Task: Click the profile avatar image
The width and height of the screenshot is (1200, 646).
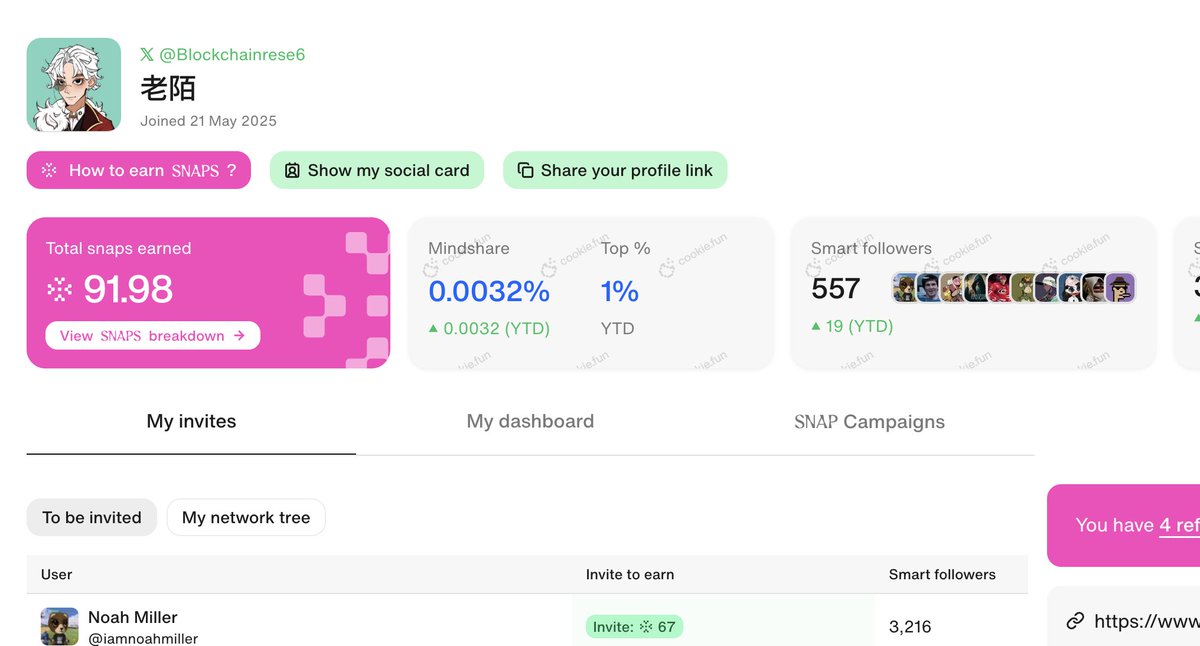Action: pyautogui.click(x=74, y=85)
